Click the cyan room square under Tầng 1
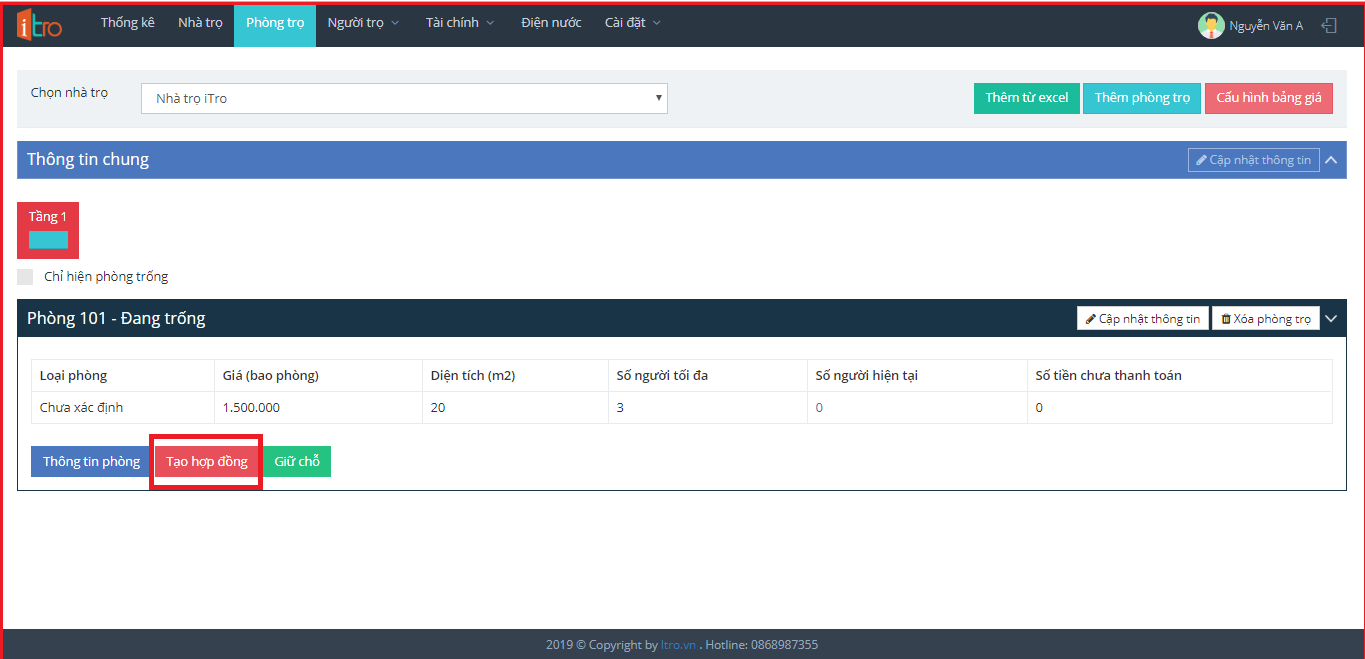Screen dimensions: 1365x659 (x=48, y=240)
